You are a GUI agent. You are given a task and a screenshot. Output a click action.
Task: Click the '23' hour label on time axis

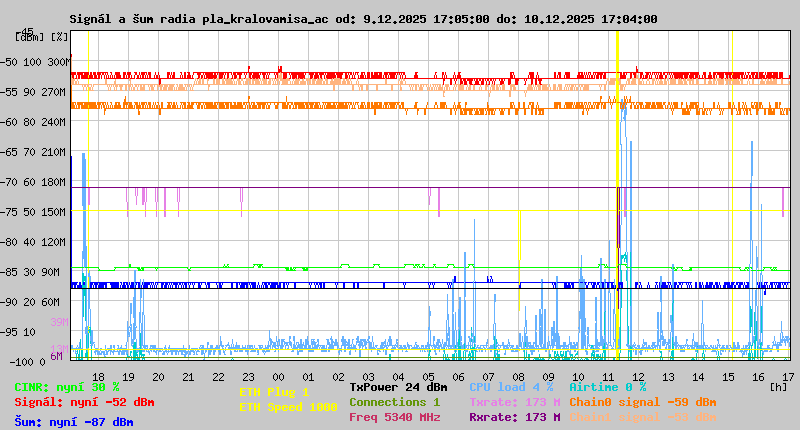tap(248, 377)
